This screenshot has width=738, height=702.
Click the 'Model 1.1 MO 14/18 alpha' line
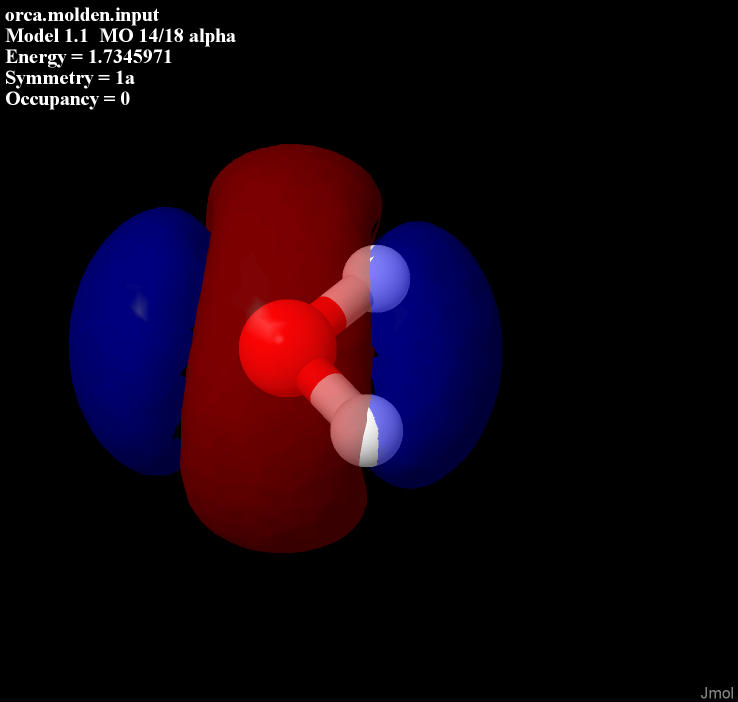coord(120,36)
